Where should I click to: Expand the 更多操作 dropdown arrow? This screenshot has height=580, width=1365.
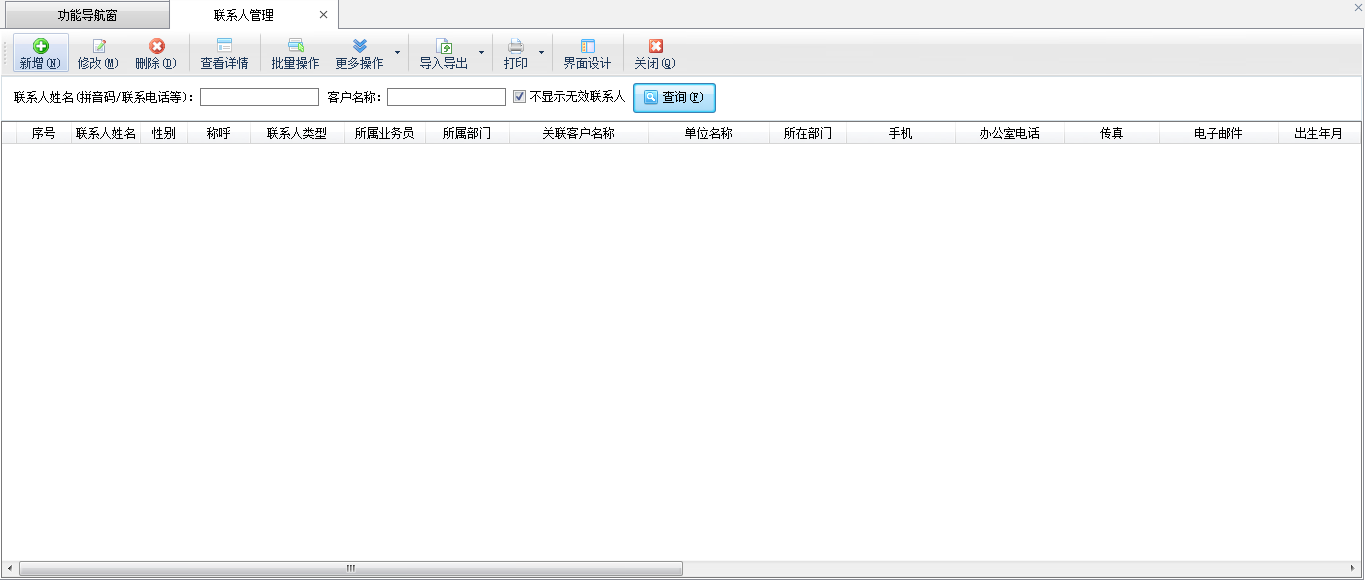tap(397, 53)
